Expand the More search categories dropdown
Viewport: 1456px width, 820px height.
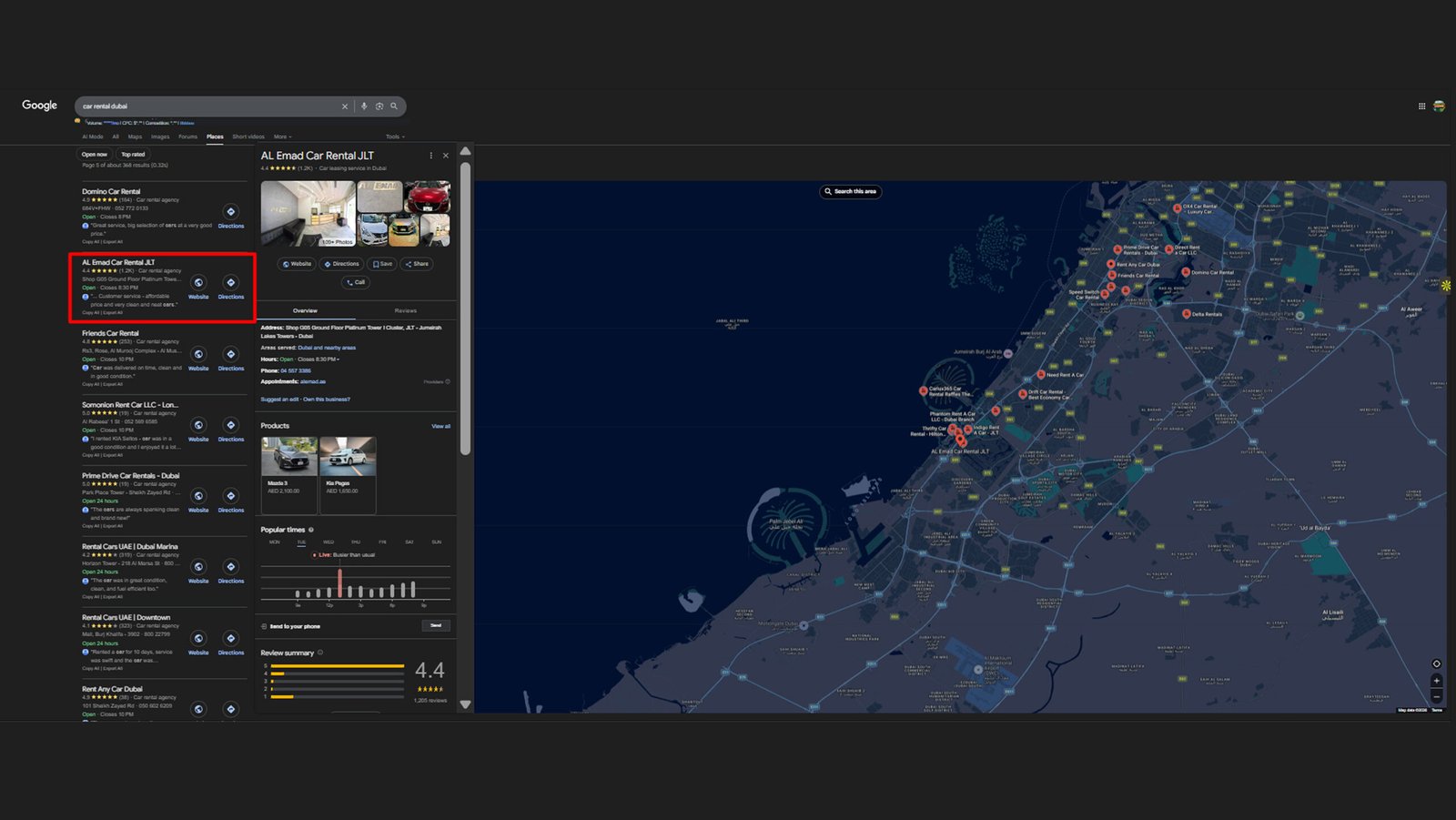click(282, 137)
